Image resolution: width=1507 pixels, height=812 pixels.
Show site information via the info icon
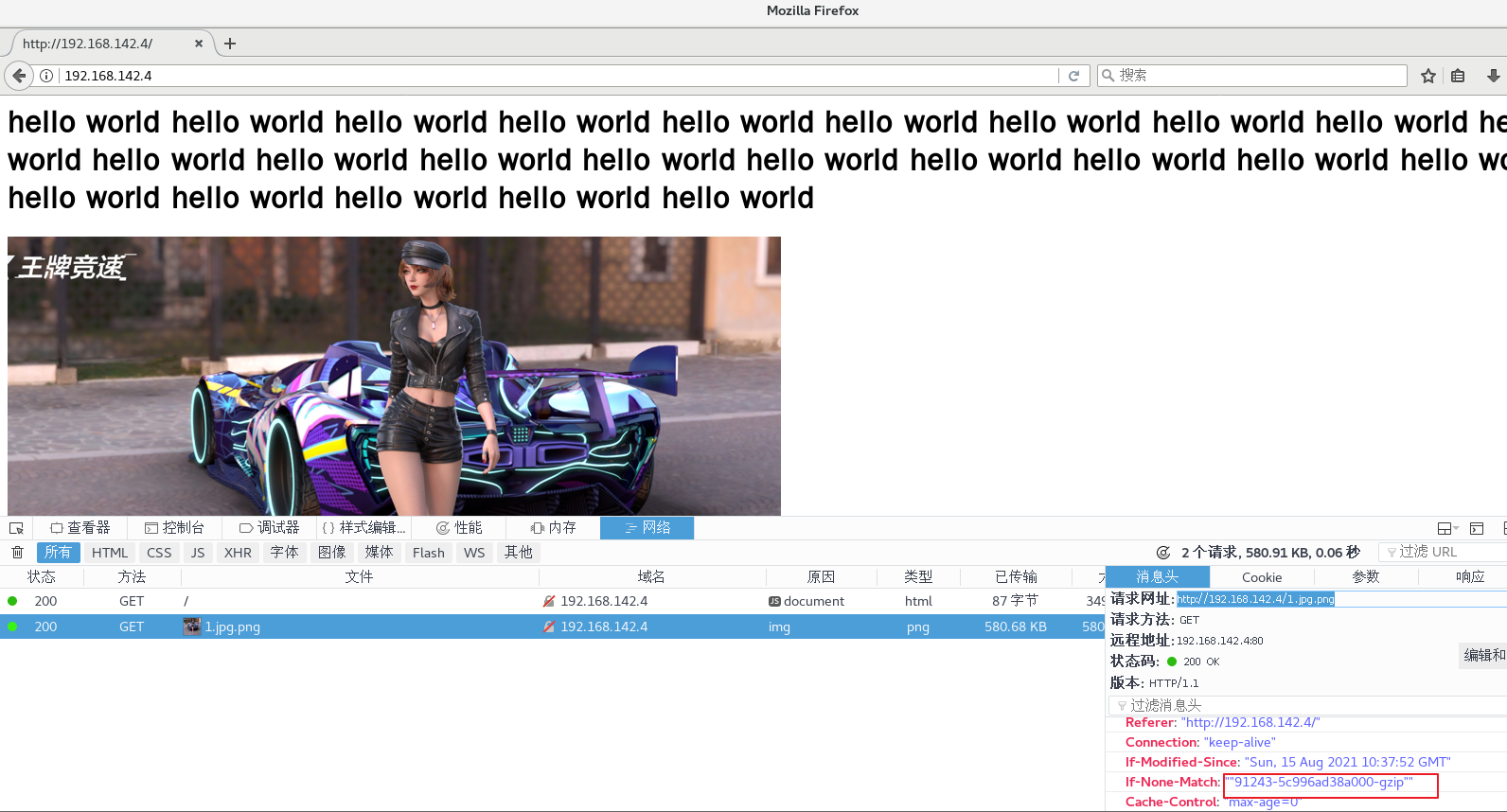46,76
